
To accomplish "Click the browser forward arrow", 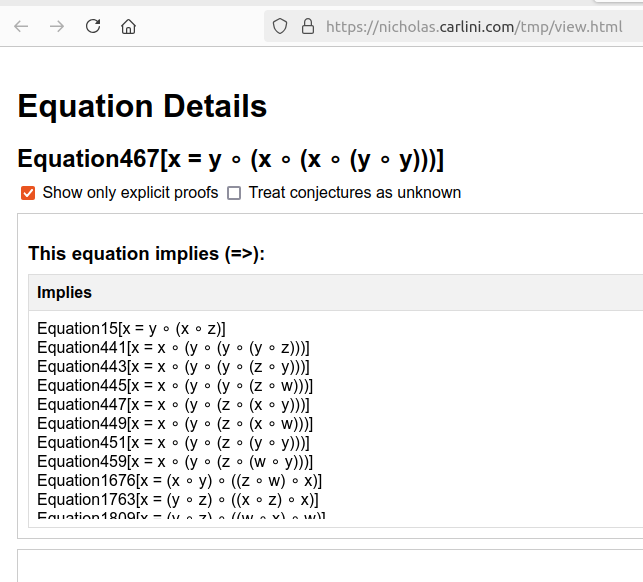I will tap(57, 27).
